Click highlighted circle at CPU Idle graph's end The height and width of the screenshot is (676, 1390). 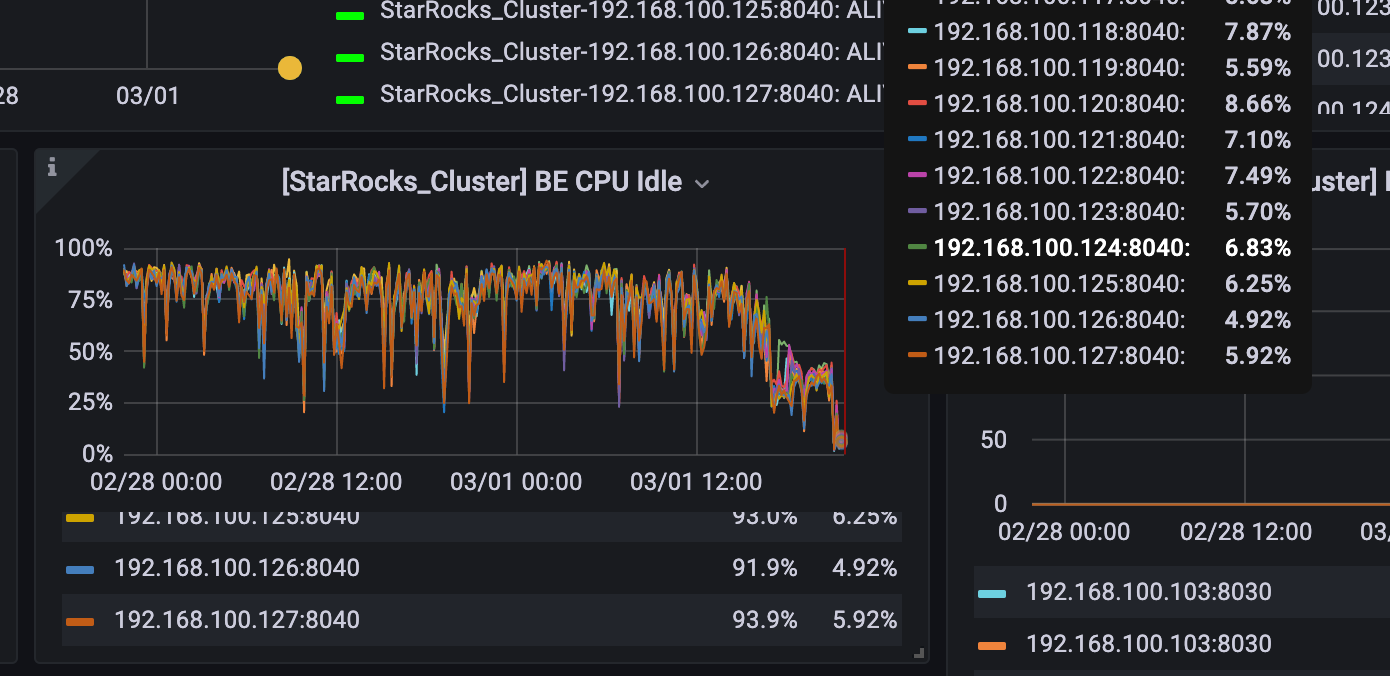tap(840, 440)
